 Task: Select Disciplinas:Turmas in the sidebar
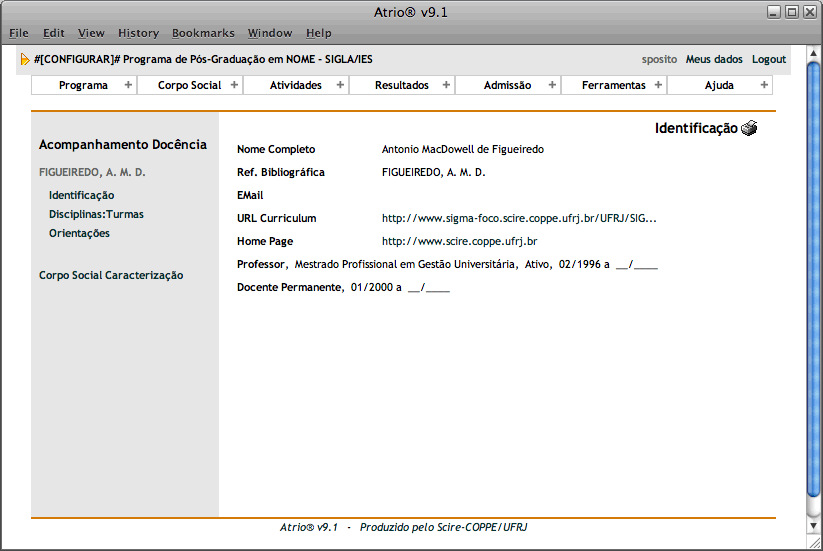coord(96,215)
